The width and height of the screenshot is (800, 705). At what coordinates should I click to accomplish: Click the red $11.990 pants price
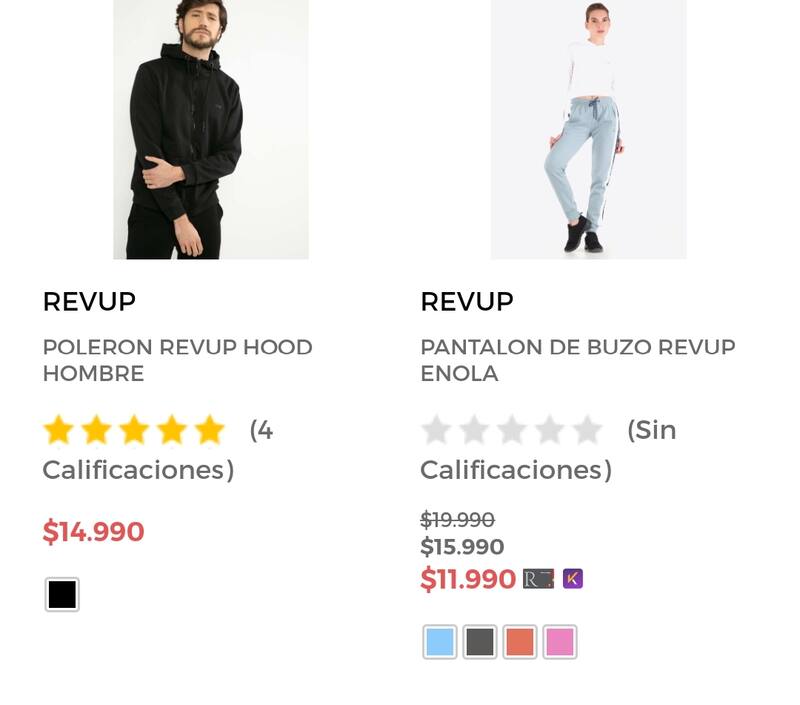[x=468, y=579]
